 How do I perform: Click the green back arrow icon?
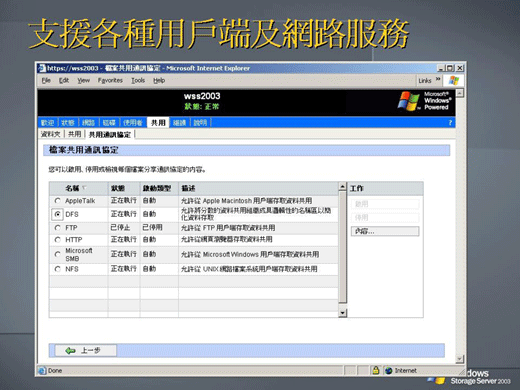70,350
